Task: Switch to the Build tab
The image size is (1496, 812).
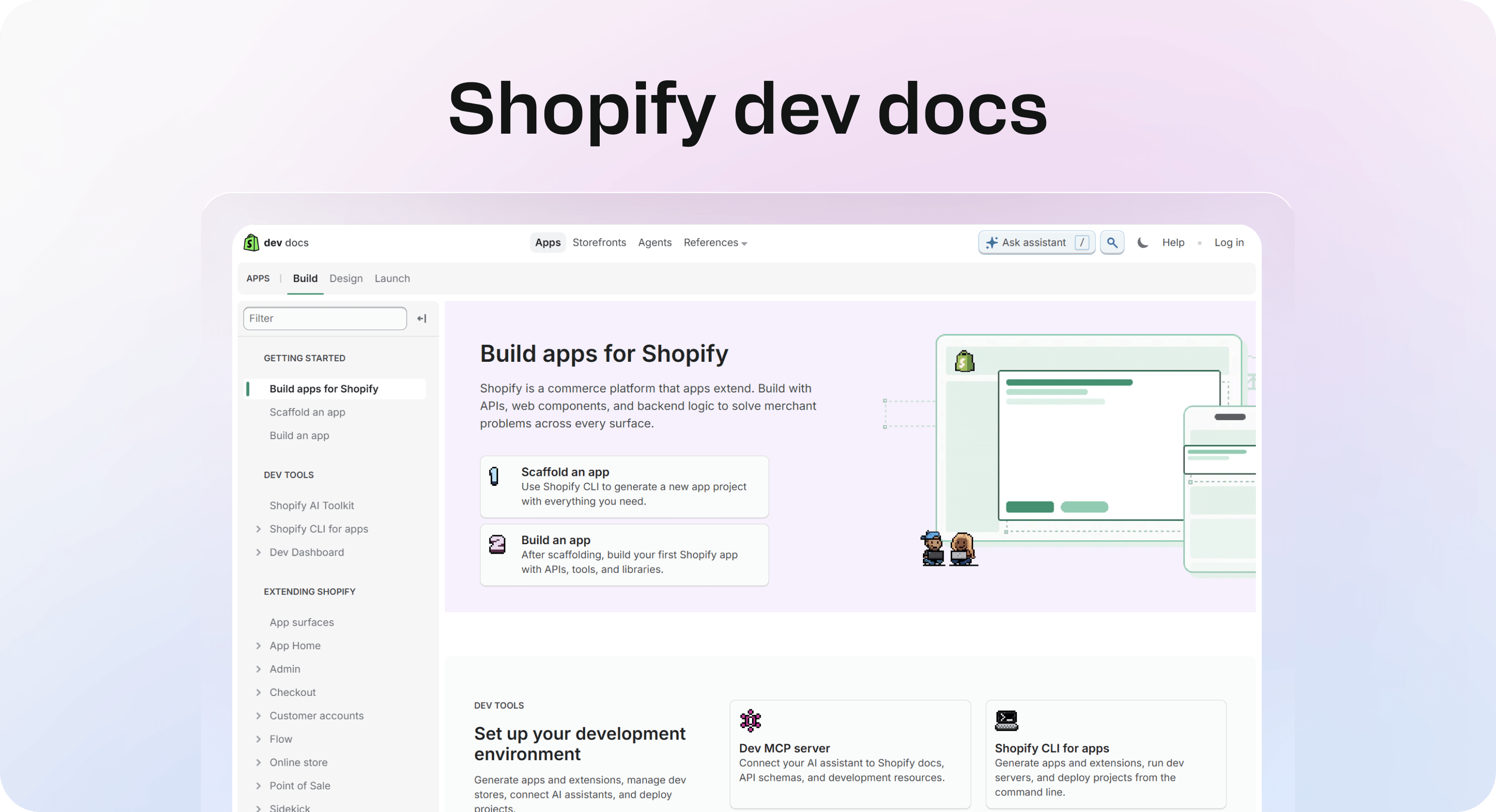Action: pos(305,278)
